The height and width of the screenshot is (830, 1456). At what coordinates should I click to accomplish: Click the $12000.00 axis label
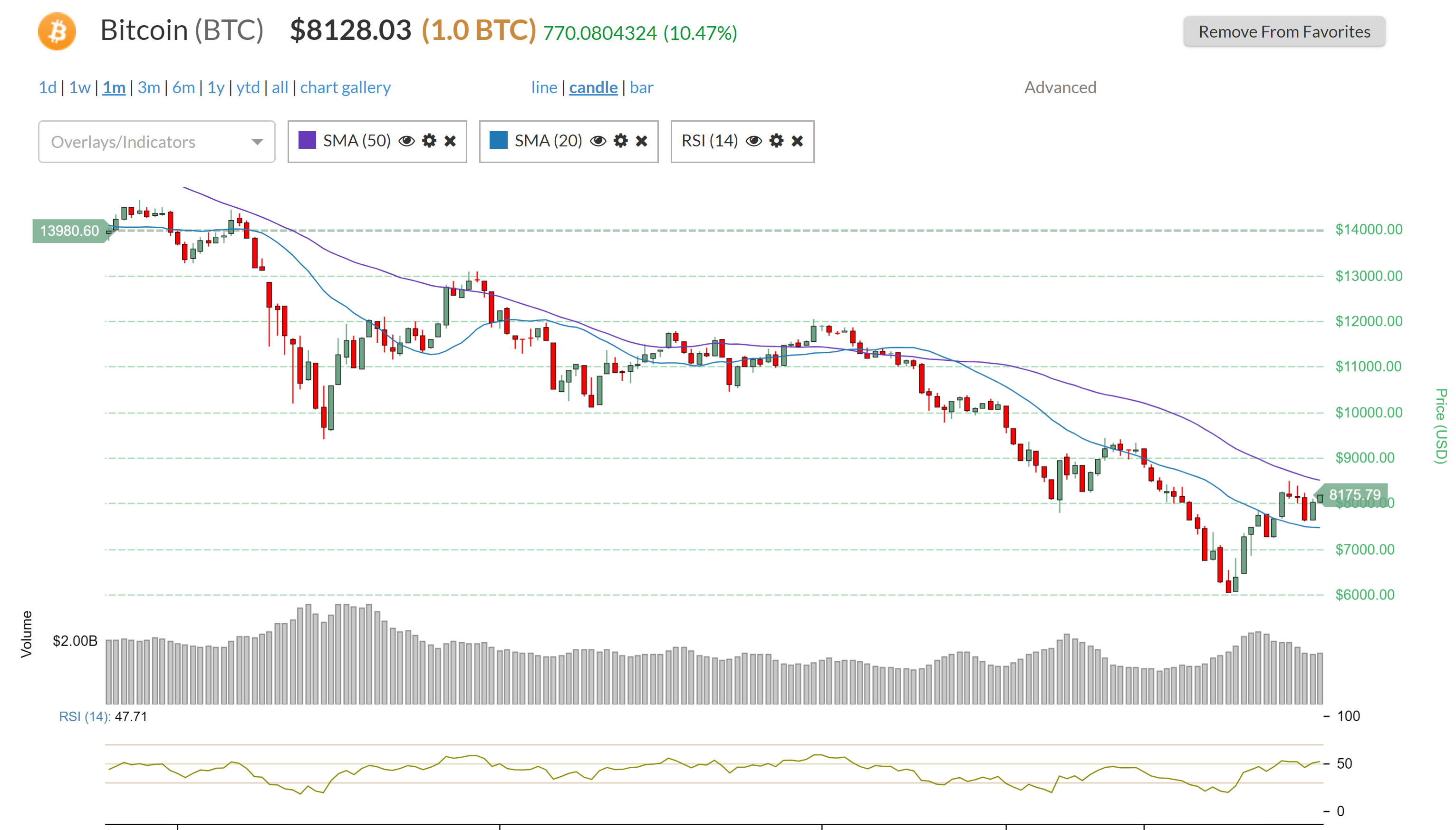click(x=1369, y=321)
